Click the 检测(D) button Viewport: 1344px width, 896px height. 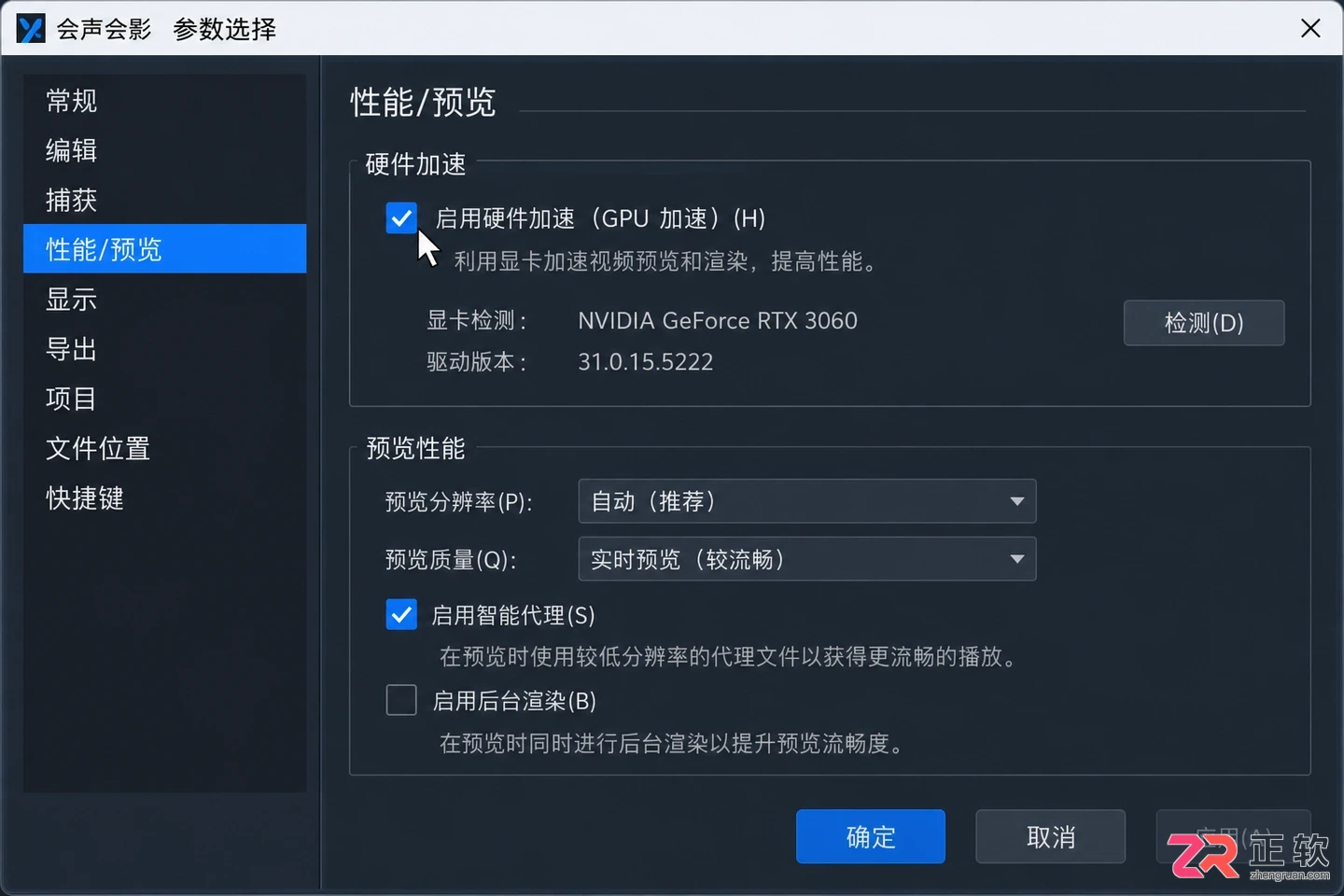[1204, 323]
